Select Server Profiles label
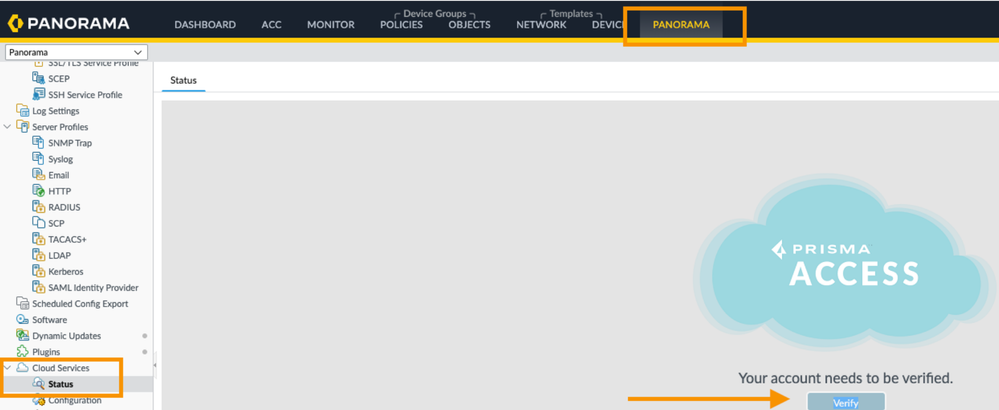Screen dimensions: 999x410 point(61,127)
